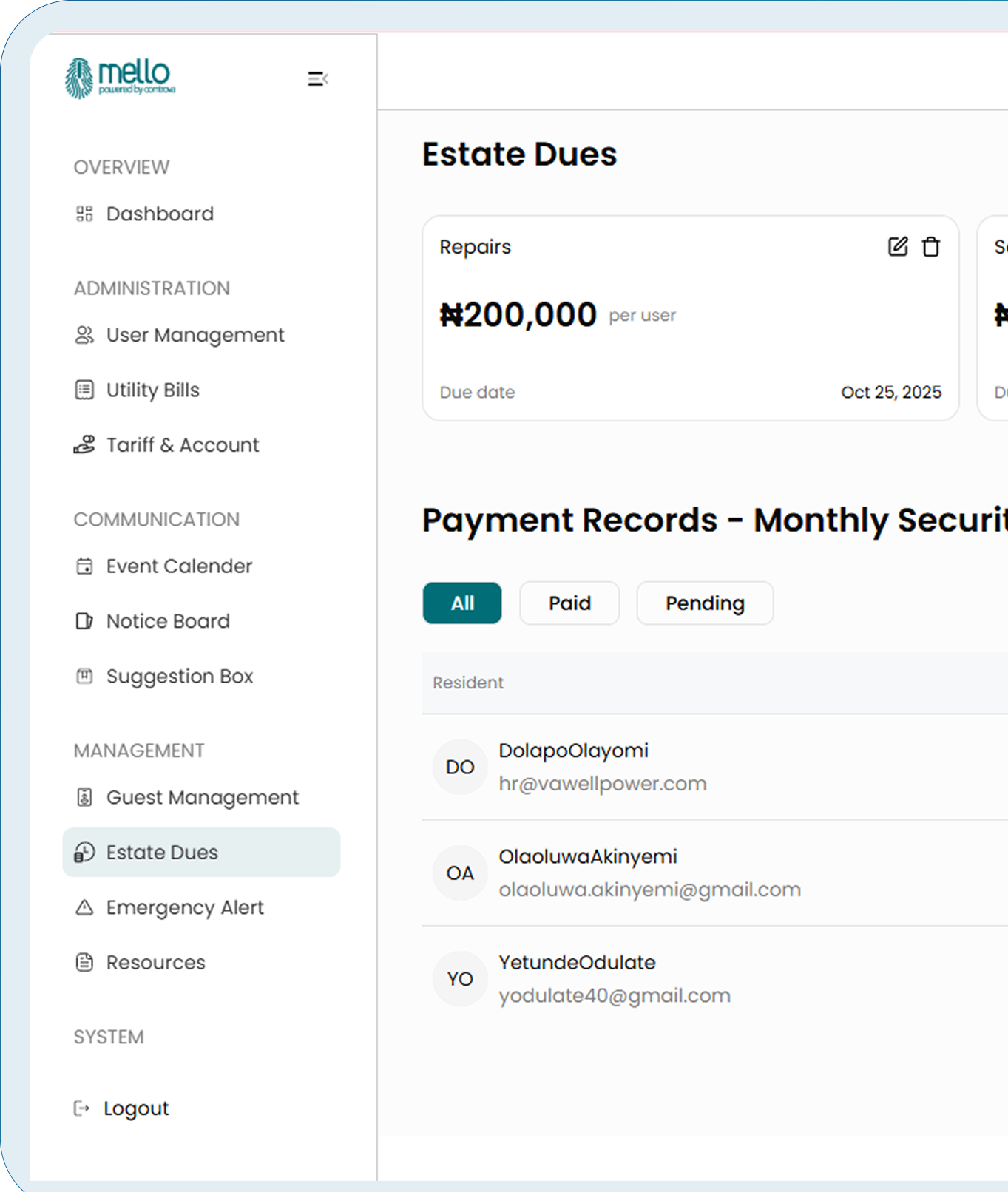Go to Suggestion Box

pyautogui.click(x=180, y=676)
